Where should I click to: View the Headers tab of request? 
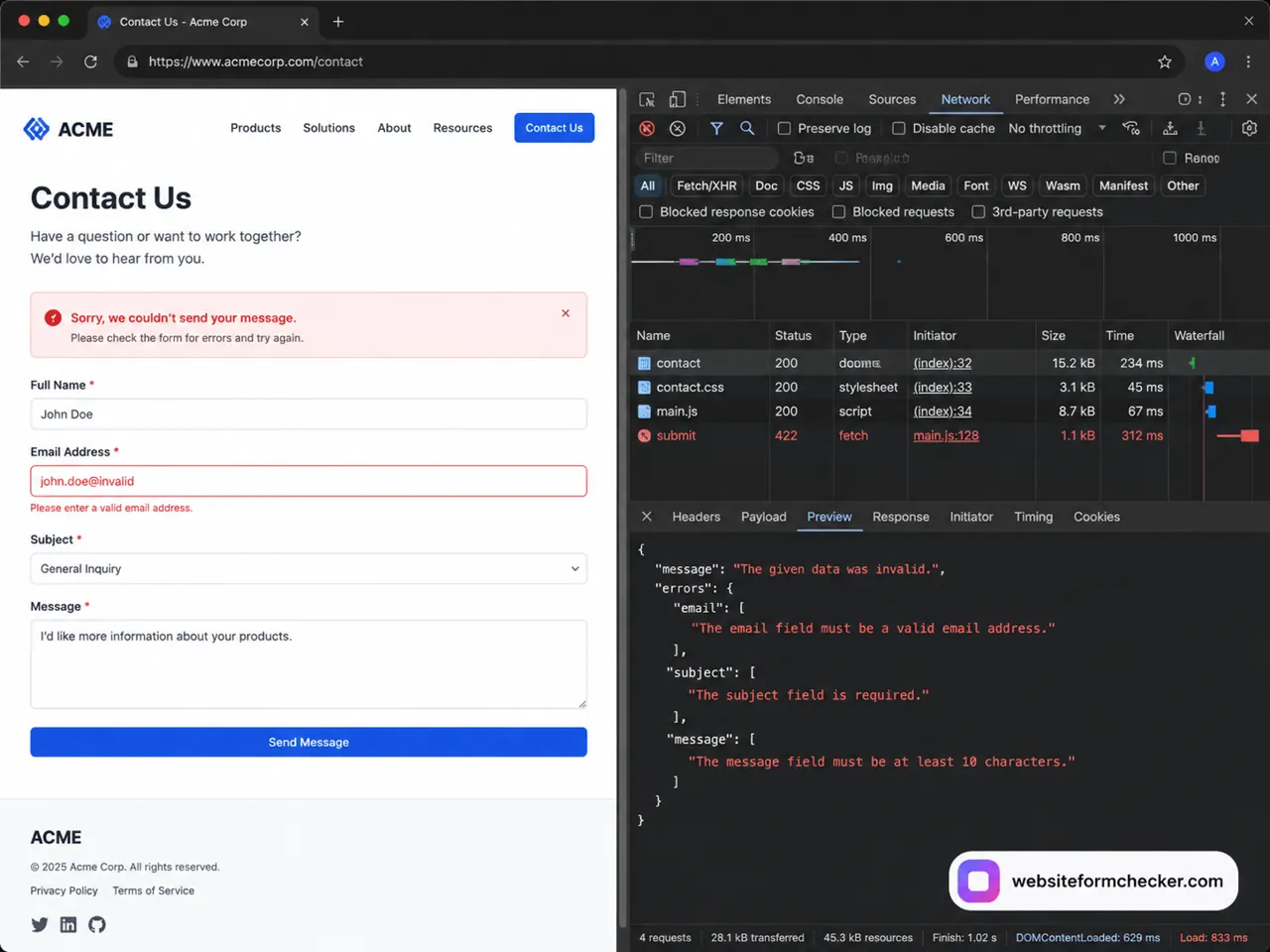pyautogui.click(x=697, y=517)
